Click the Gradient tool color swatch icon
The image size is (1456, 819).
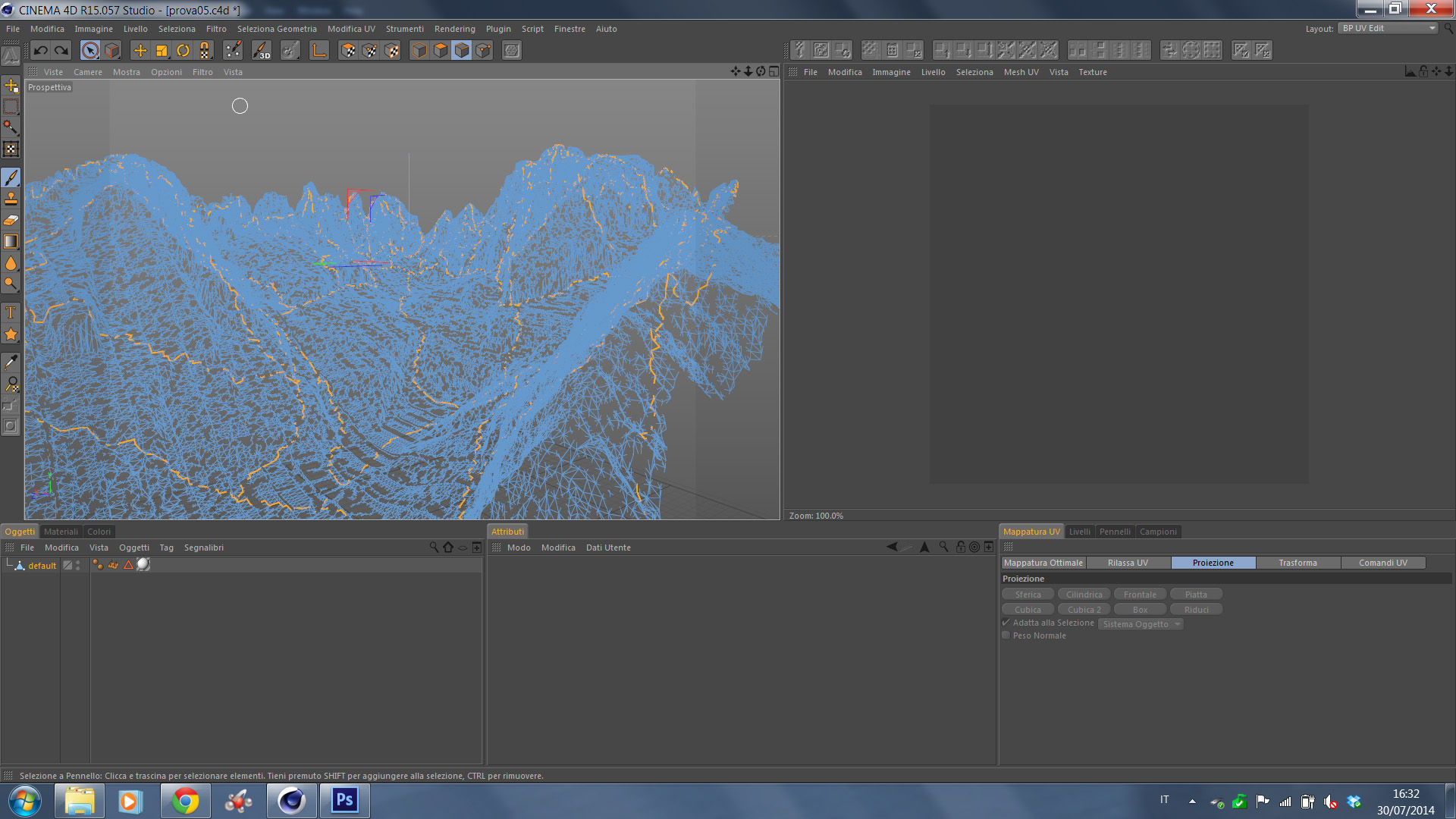pyautogui.click(x=11, y=242)
